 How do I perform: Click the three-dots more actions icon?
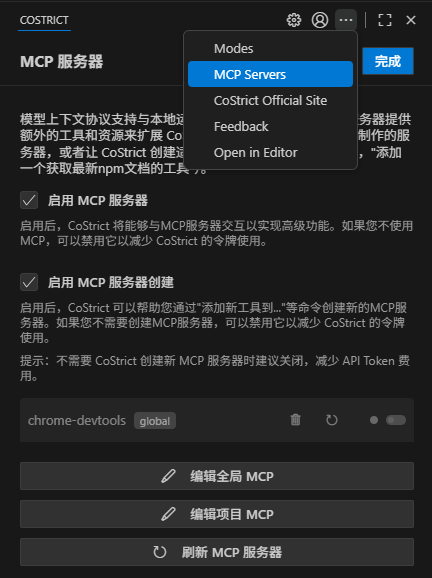(346, 20)
